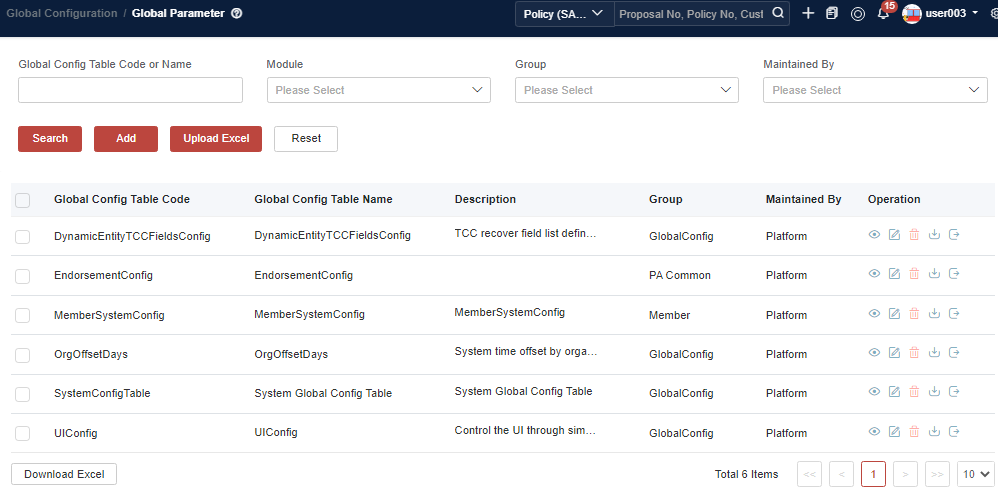Open the user003 account menu
The height and width of the screenshot is (500, 998).
[x=940, y=13]
